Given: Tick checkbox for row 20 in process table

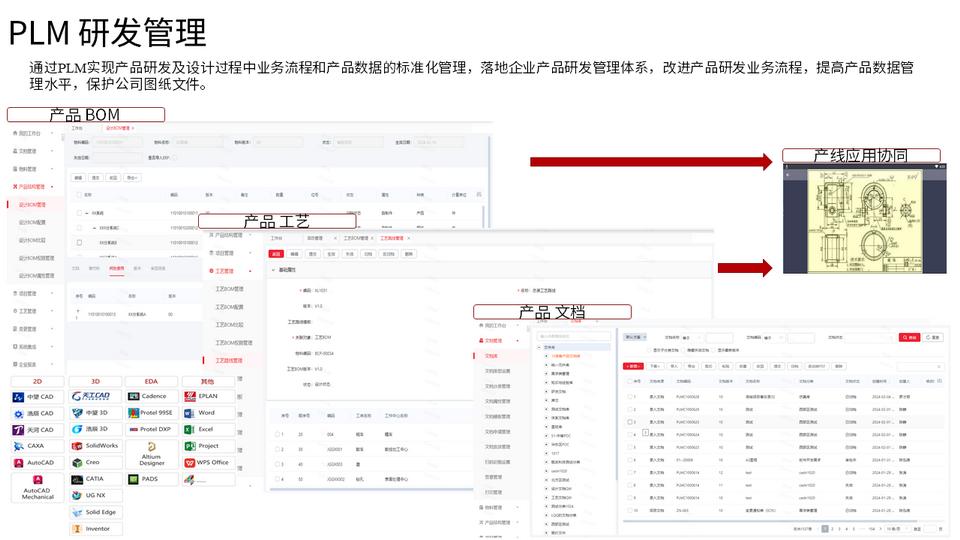Looking at the screenshot, I should 277,434.
